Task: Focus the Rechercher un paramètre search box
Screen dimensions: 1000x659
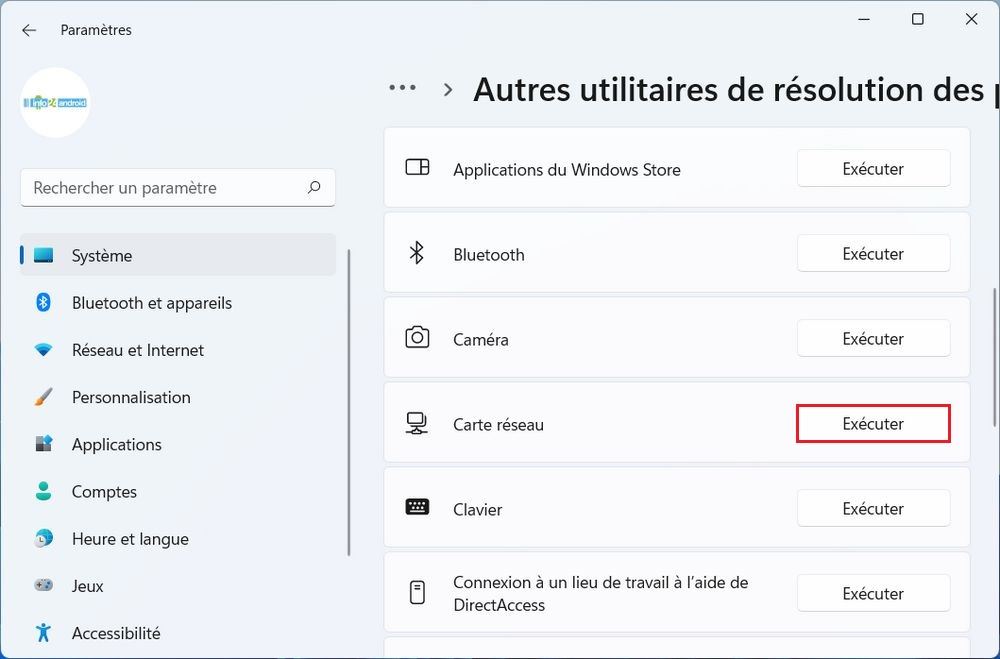Action: [x=165, y=188]
